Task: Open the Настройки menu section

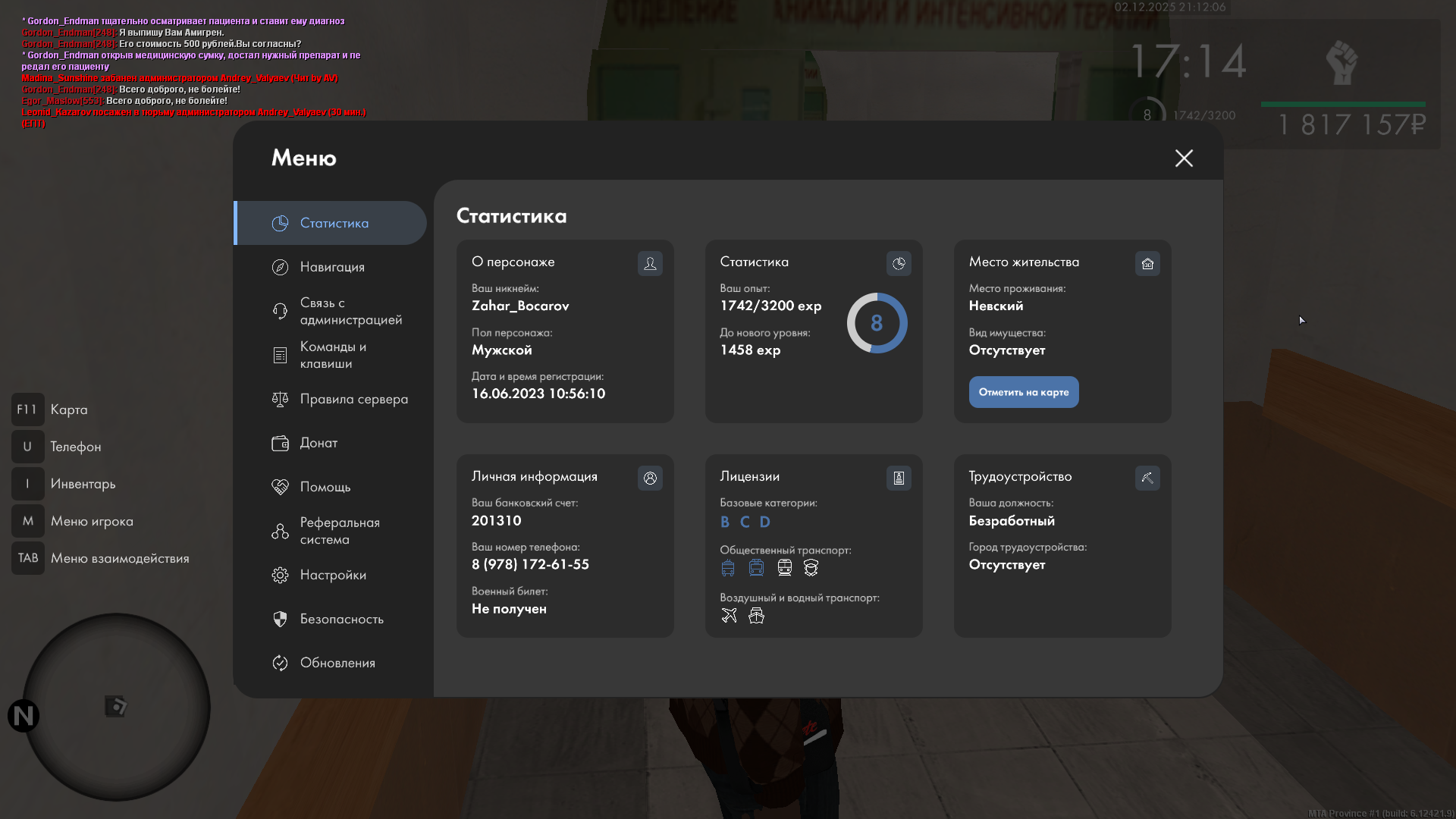Action: pos(332,575)
